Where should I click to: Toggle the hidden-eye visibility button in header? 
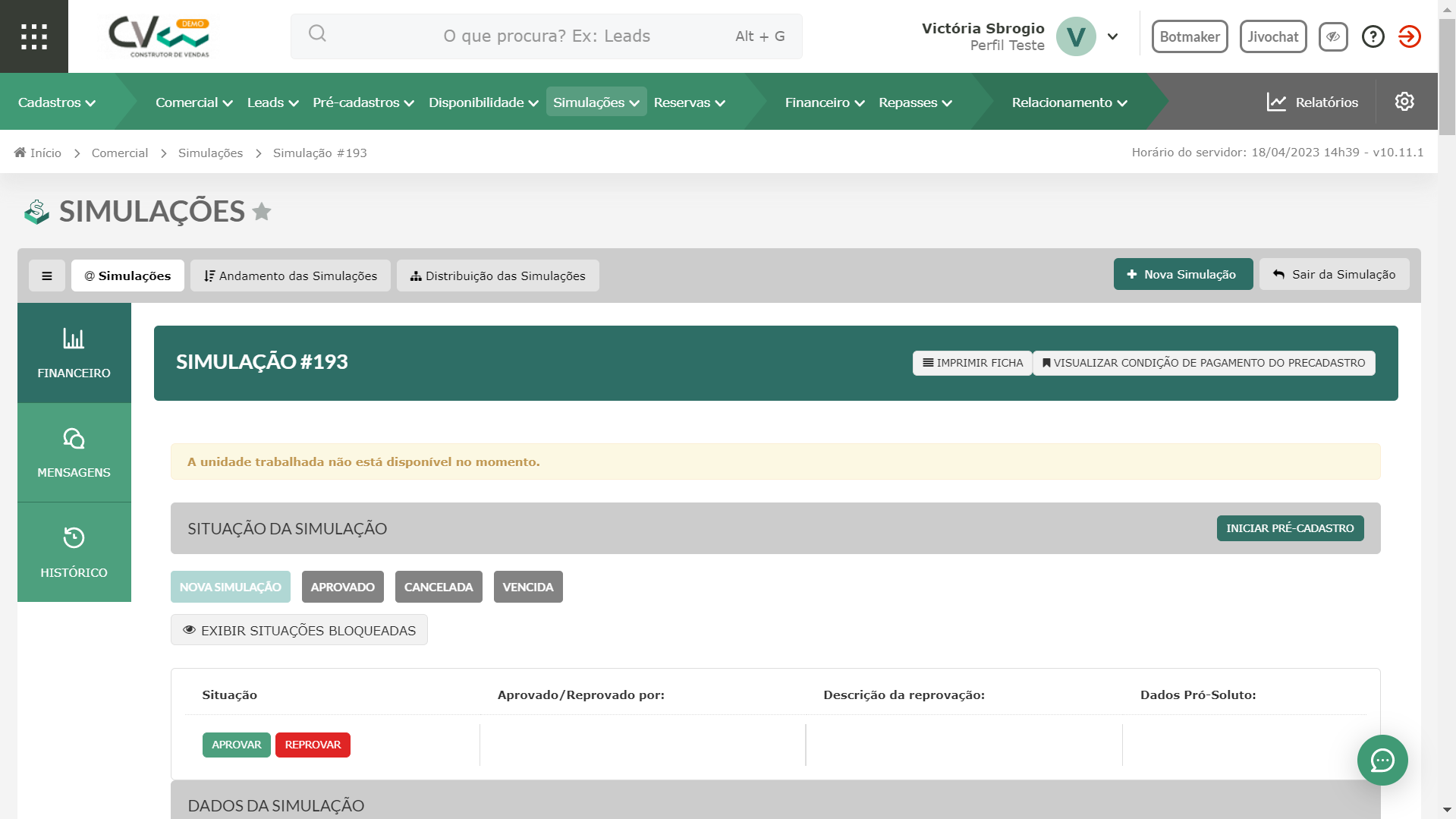point(1332,36)
